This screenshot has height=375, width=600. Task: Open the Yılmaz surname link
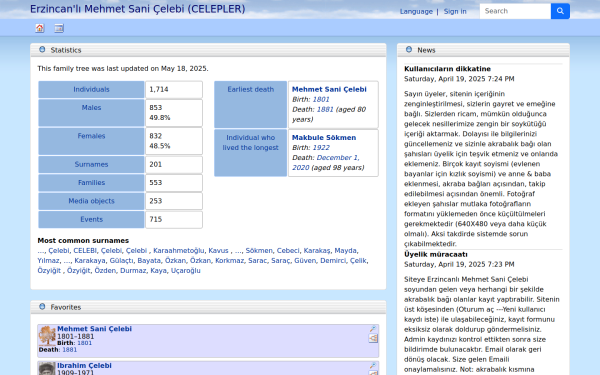point(48,261)
